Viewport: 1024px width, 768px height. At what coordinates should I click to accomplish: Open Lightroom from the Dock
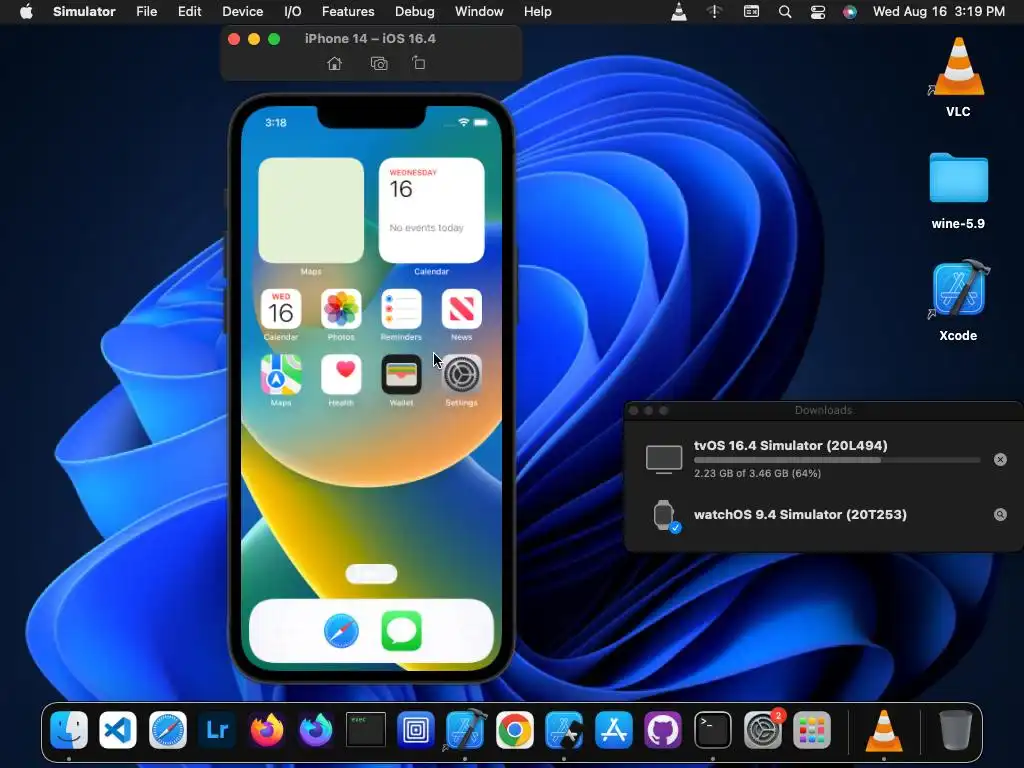point(217,729)
